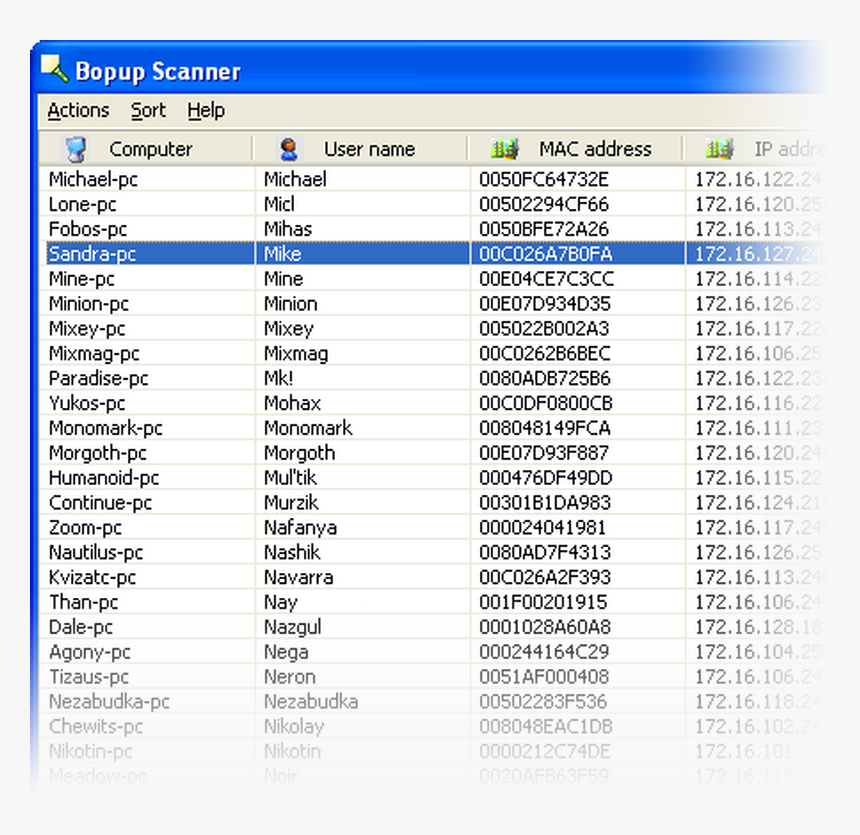Image resolution: width=860 pixels, height=835 pixels.
Task: Click user name Mk!
Action: [x=279, y=379]
